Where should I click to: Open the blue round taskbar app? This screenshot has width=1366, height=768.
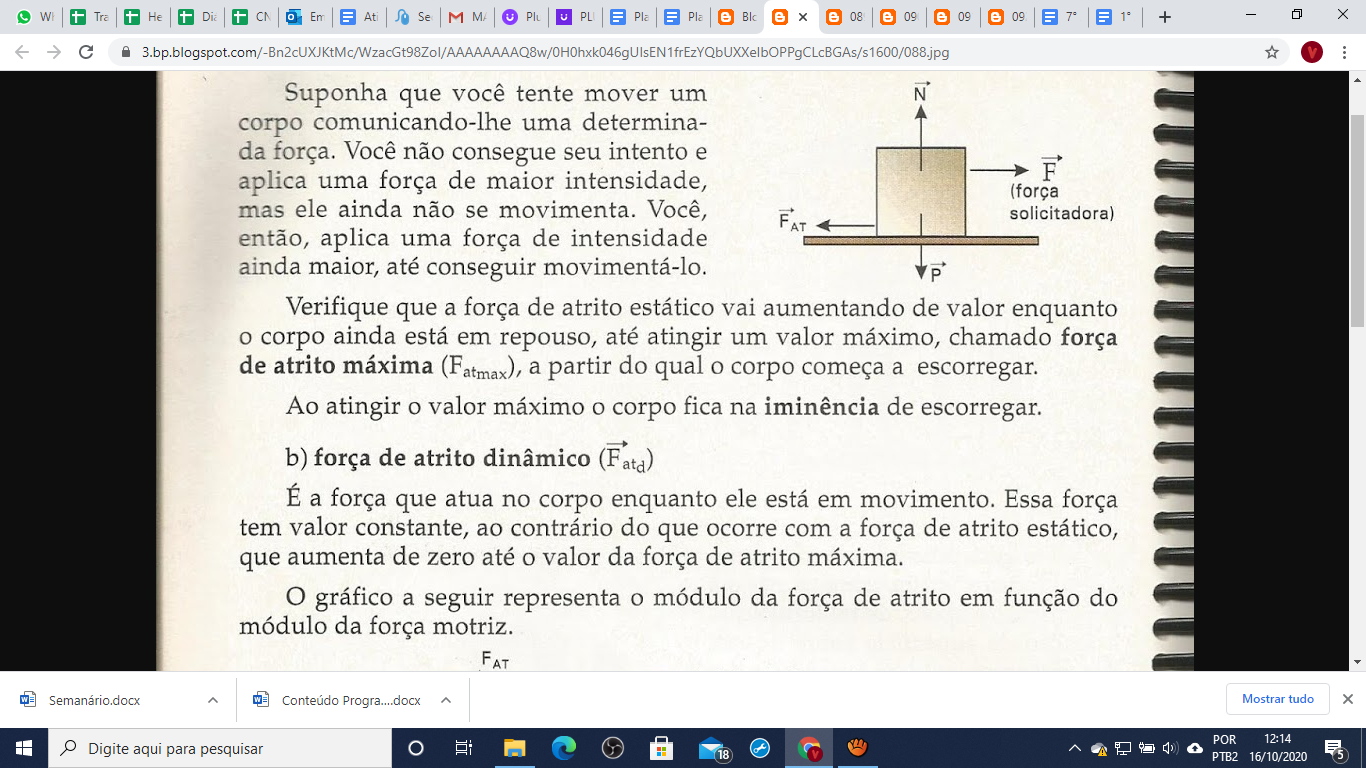[759, 748]
